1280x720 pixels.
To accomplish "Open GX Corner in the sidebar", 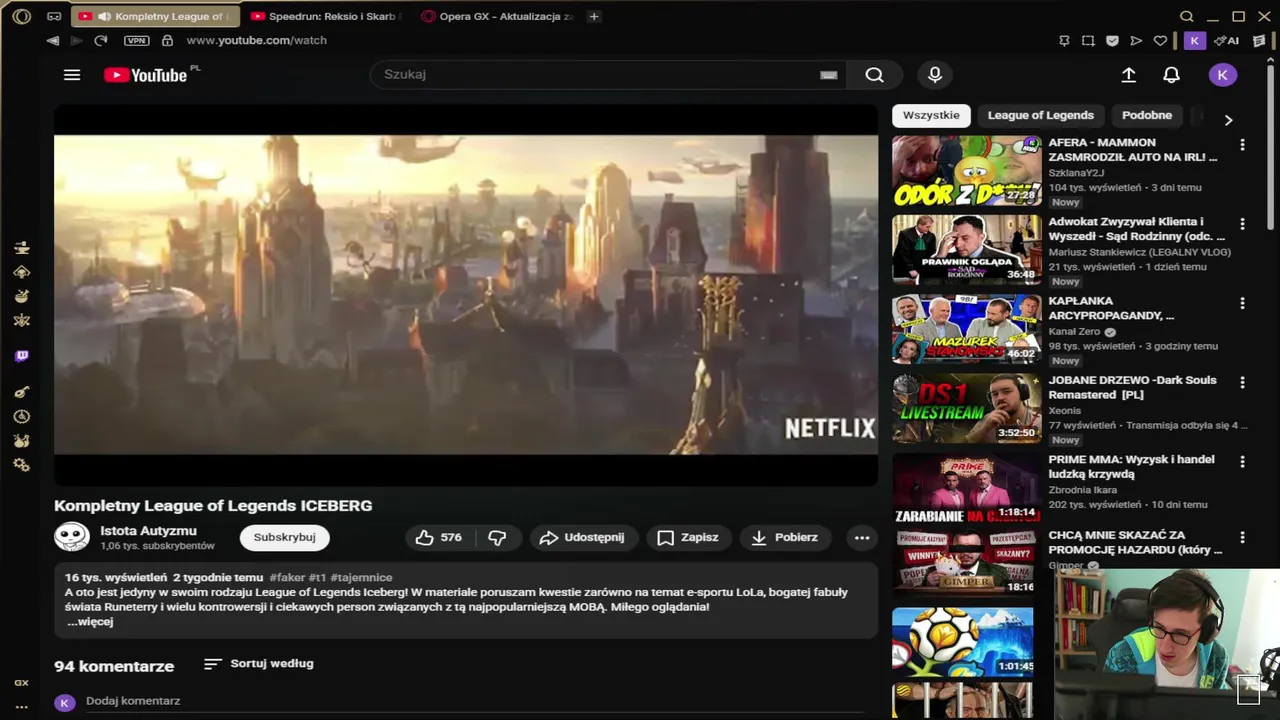I will (21, 683).
